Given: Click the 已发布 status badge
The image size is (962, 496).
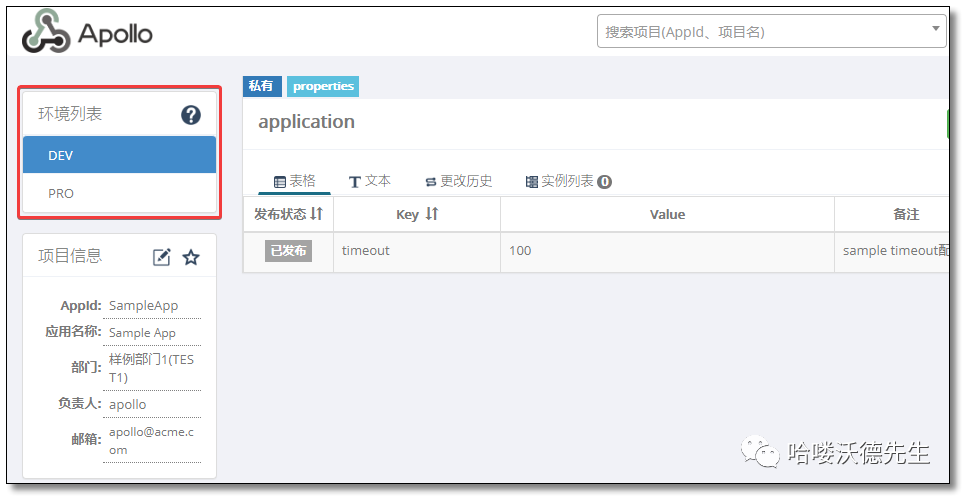Looking at the screenshot, I should coord(288,251).
